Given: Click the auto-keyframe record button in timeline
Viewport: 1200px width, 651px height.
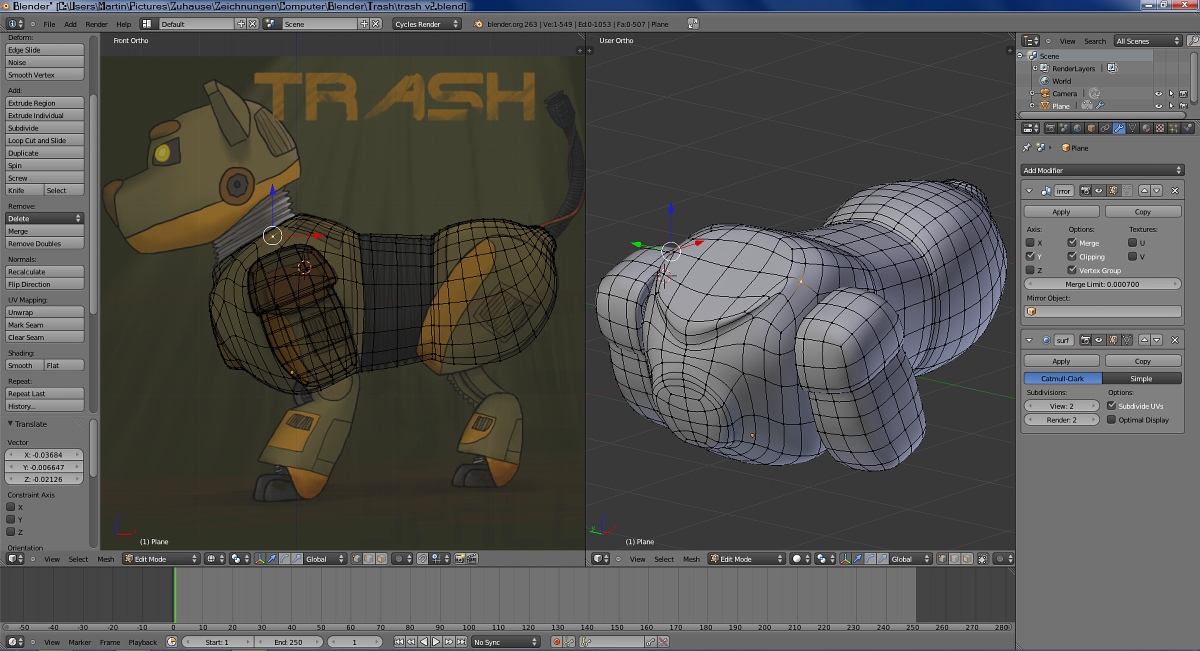Looking at the screenshot, I should (557, 642).
